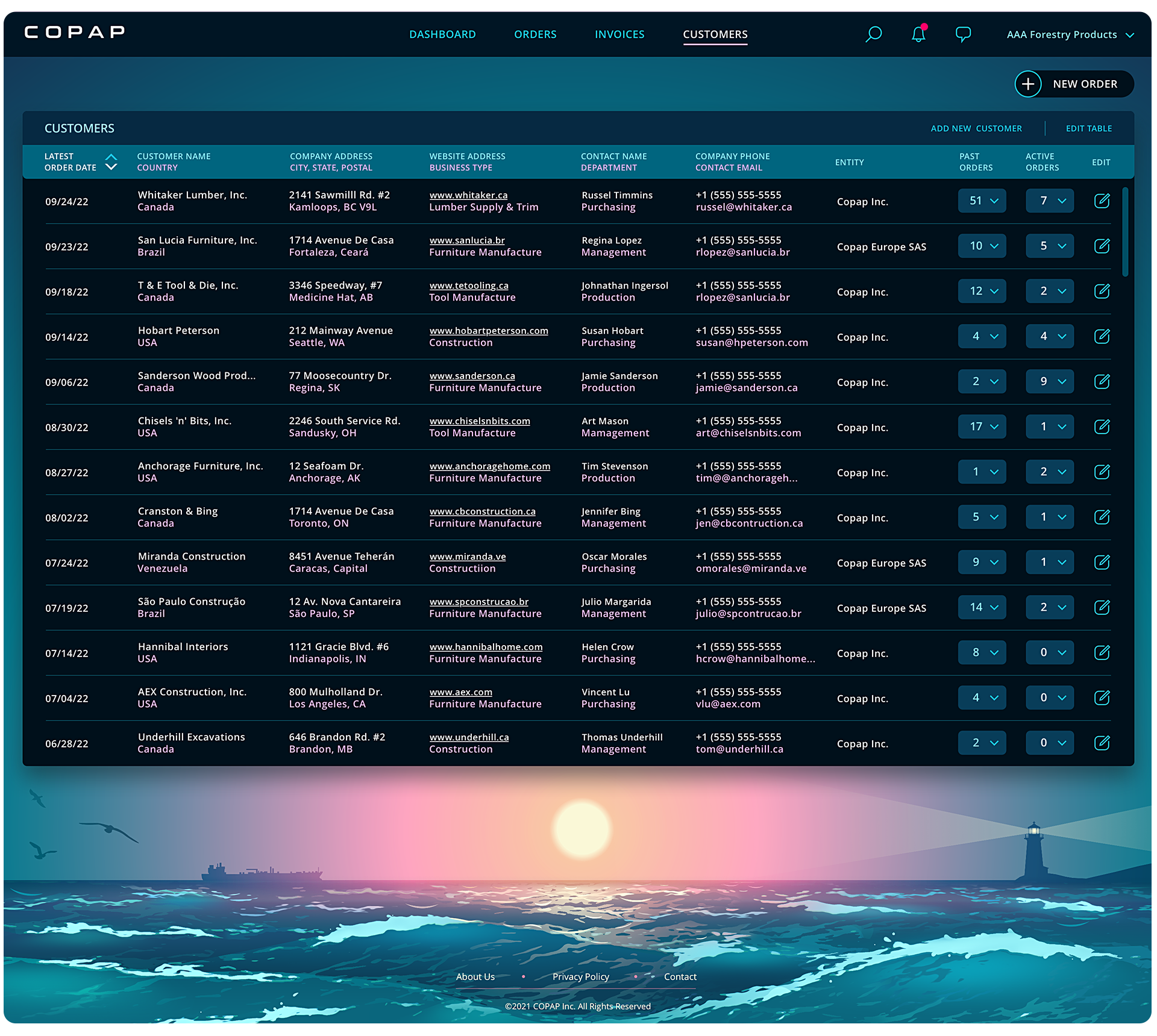Sort by Latest Order Date arrows
Viewport: 1157px width, 1036px height.
[x=111, y=162]
